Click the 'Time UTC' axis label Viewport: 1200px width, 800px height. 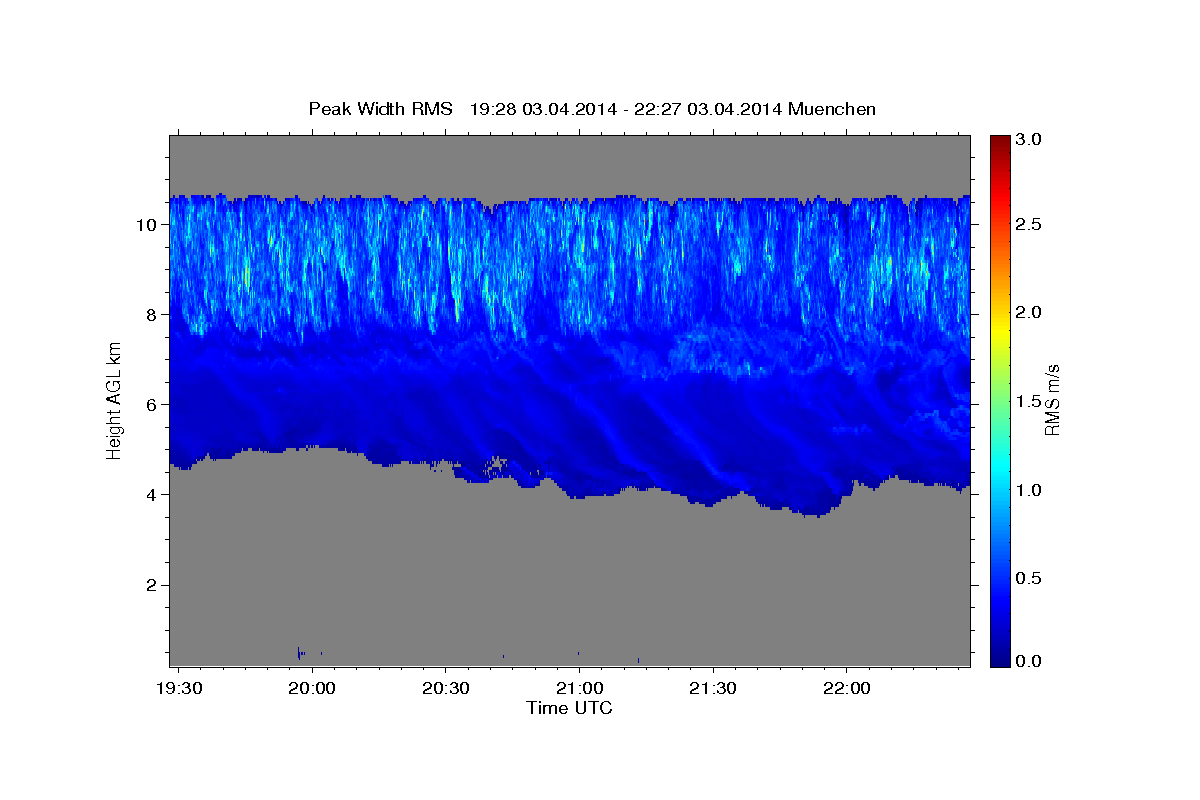569,708
